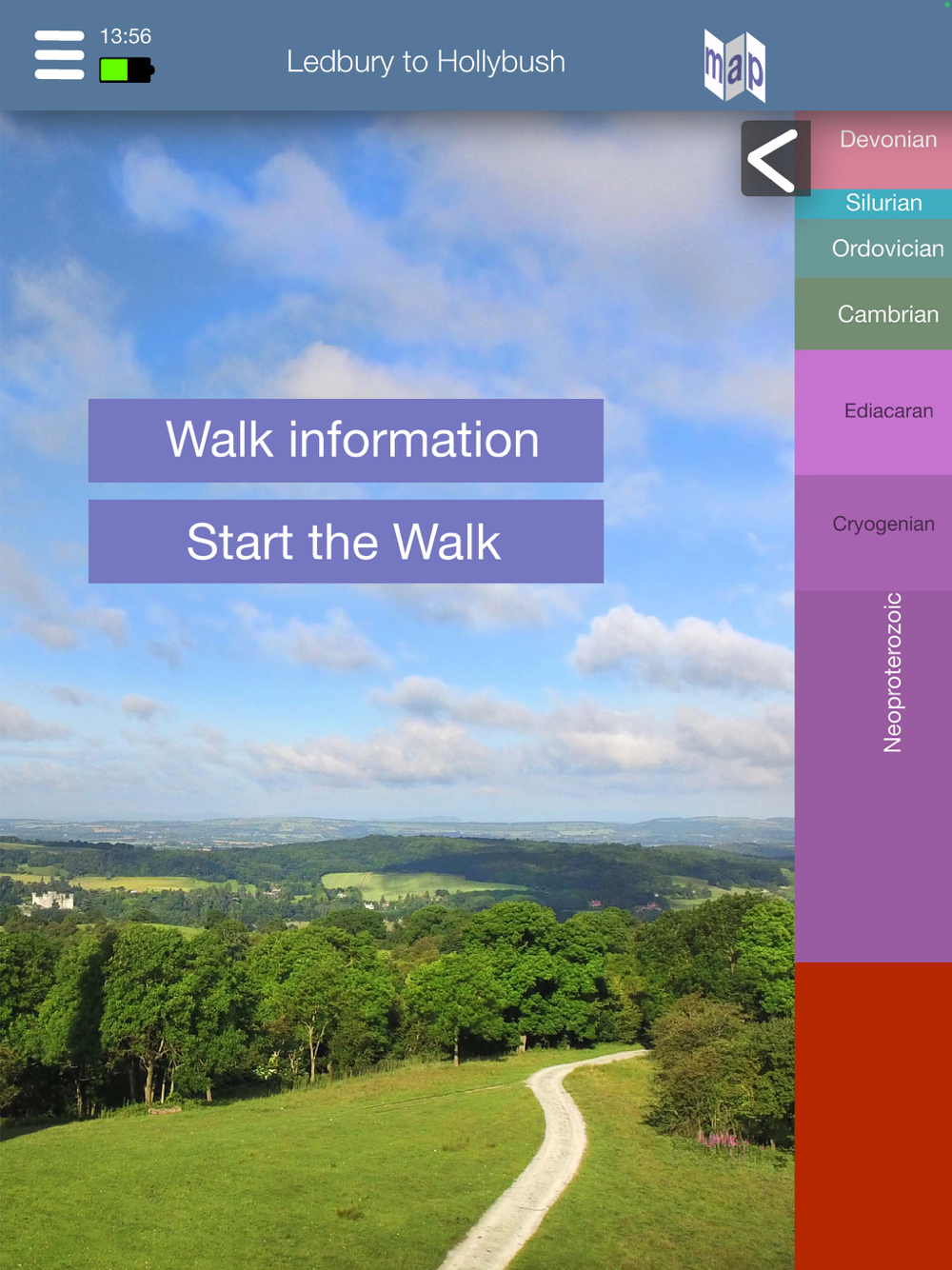Tap the 13:56 clock display
Screen dimensions: 952x1270
click(126, 36)
